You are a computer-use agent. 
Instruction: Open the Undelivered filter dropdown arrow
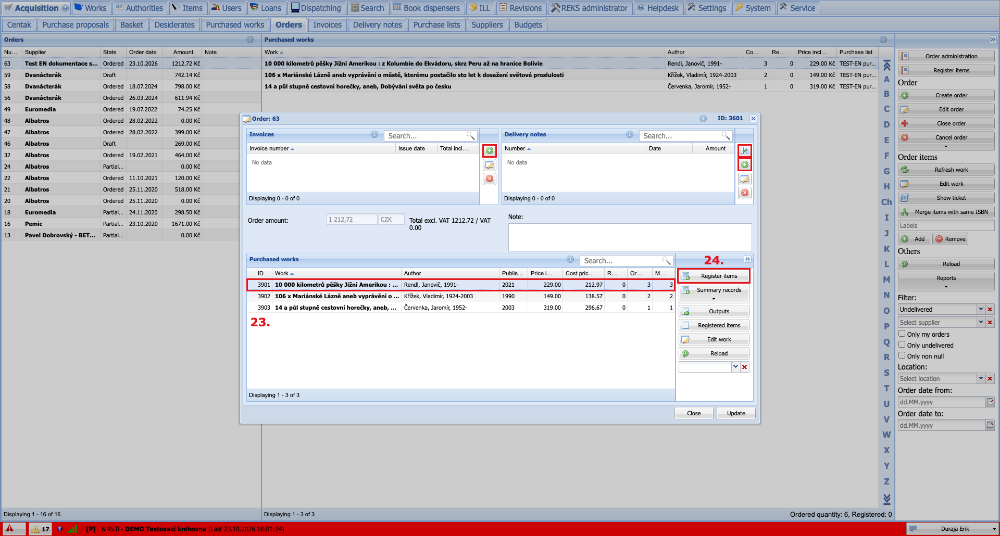tap(980, 309)
